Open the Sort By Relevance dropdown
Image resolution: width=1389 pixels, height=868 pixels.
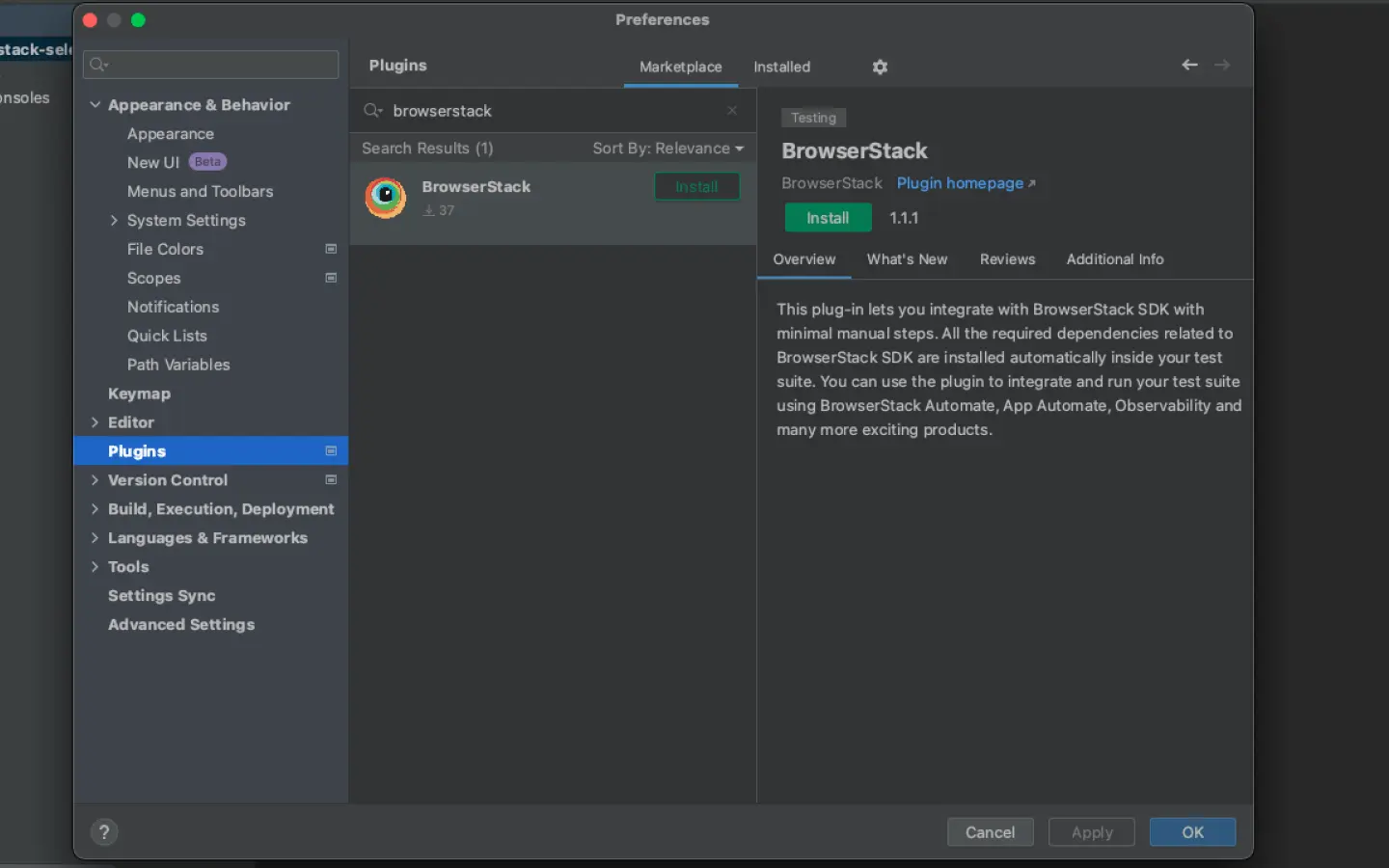667,149
